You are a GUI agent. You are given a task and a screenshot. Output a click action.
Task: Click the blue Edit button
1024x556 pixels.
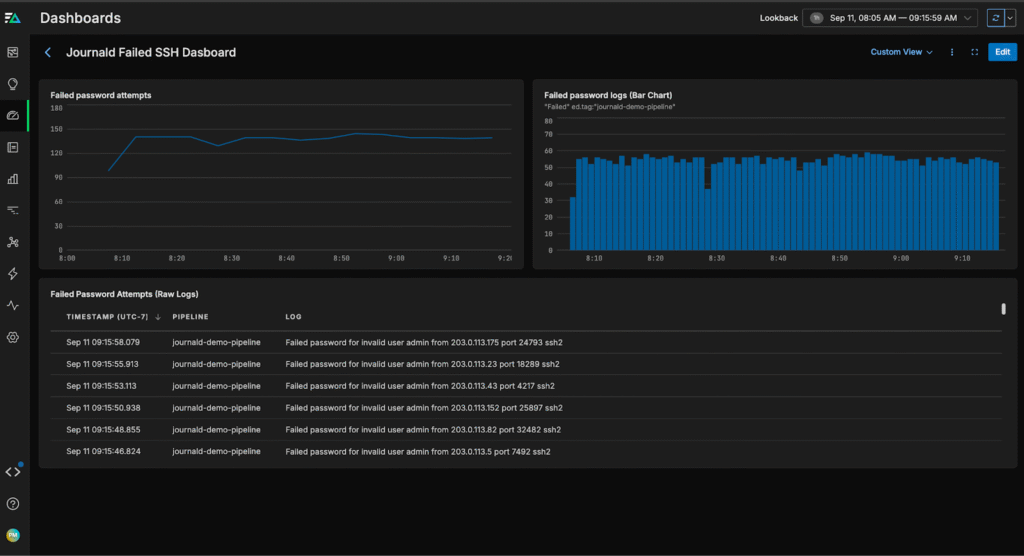(x=1002, y=52)
